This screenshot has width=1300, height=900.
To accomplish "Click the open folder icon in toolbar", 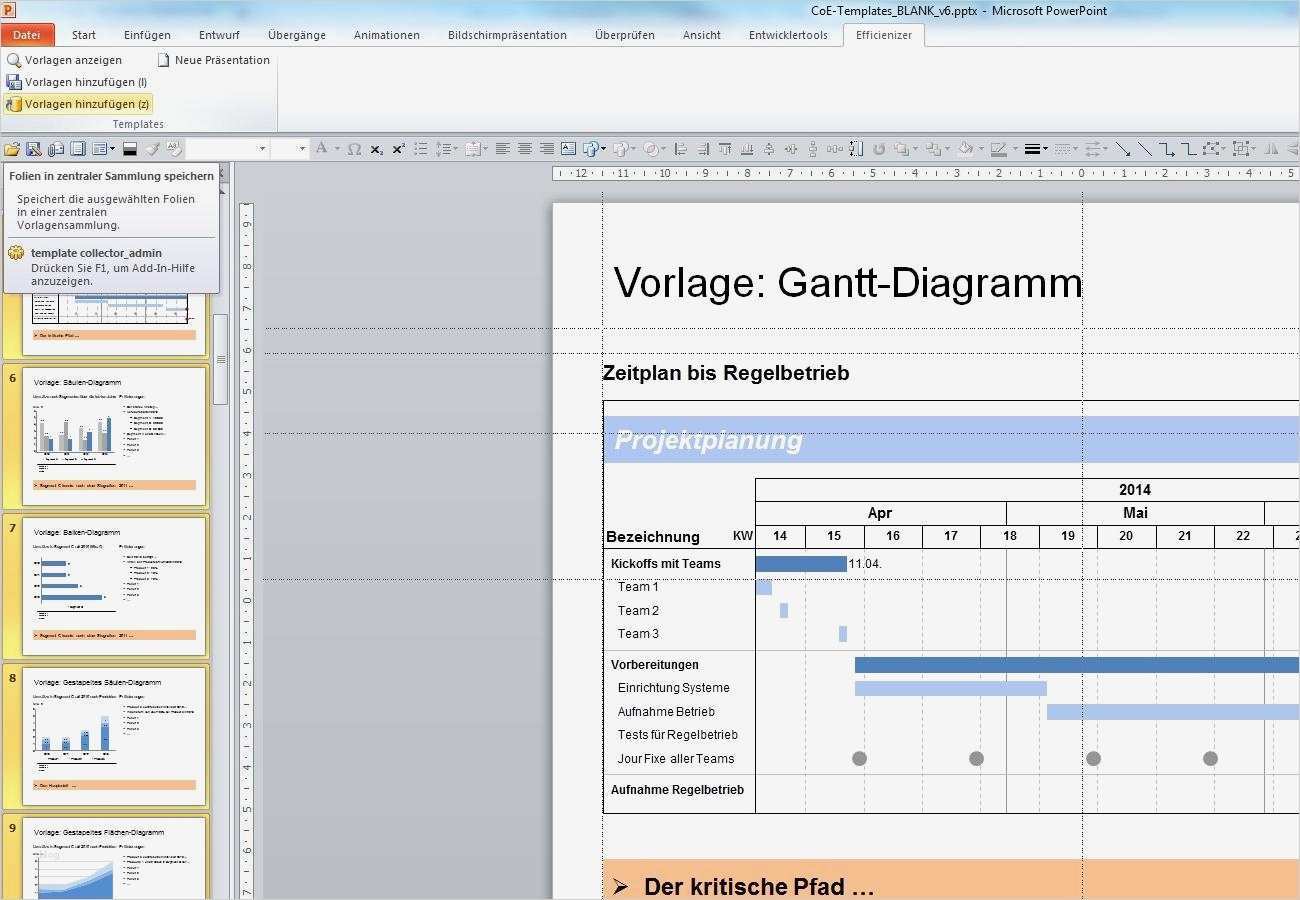I will [x=12, y=149].
